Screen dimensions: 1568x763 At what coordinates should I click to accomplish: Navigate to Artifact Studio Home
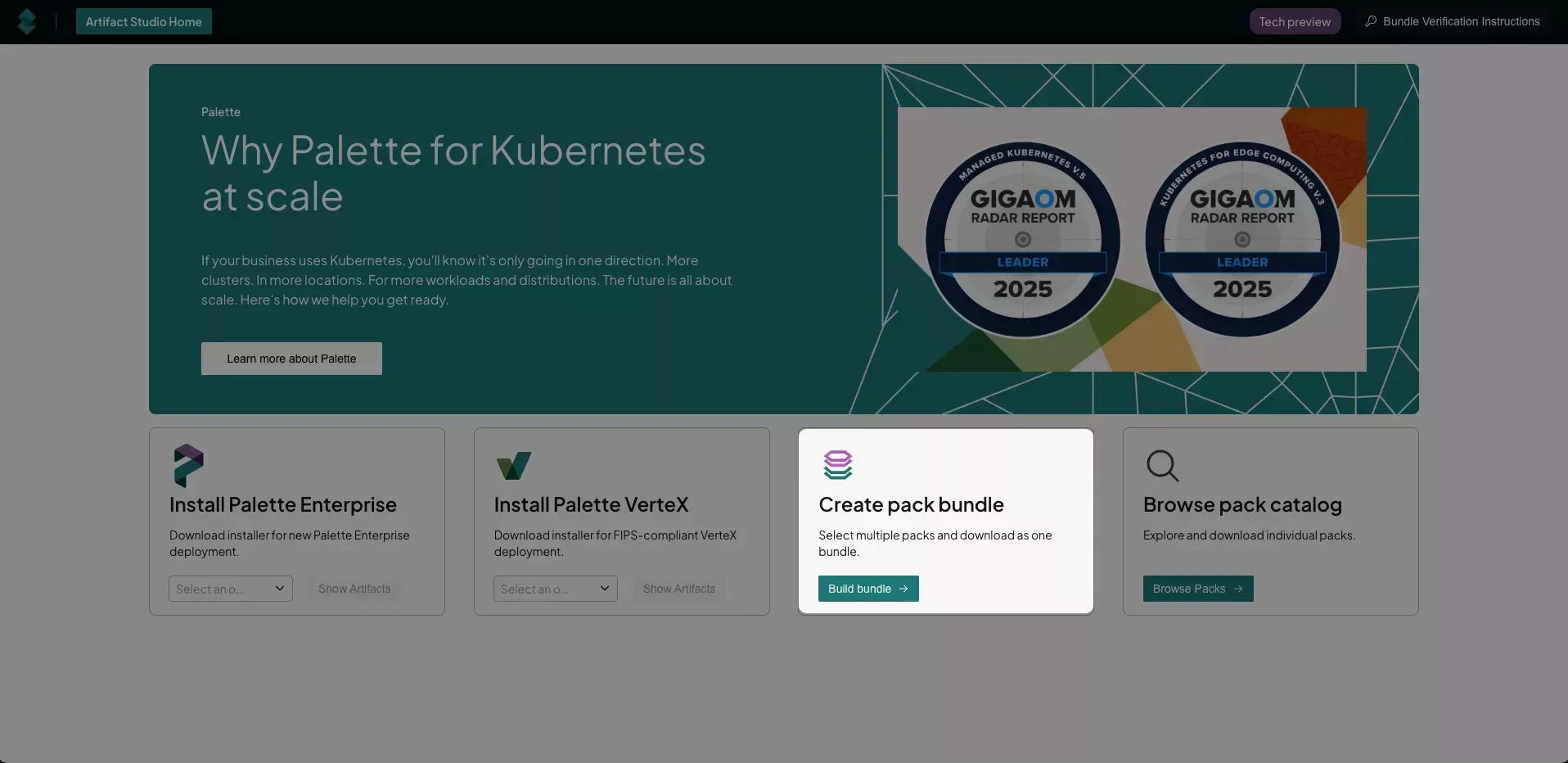coord(143,20)
